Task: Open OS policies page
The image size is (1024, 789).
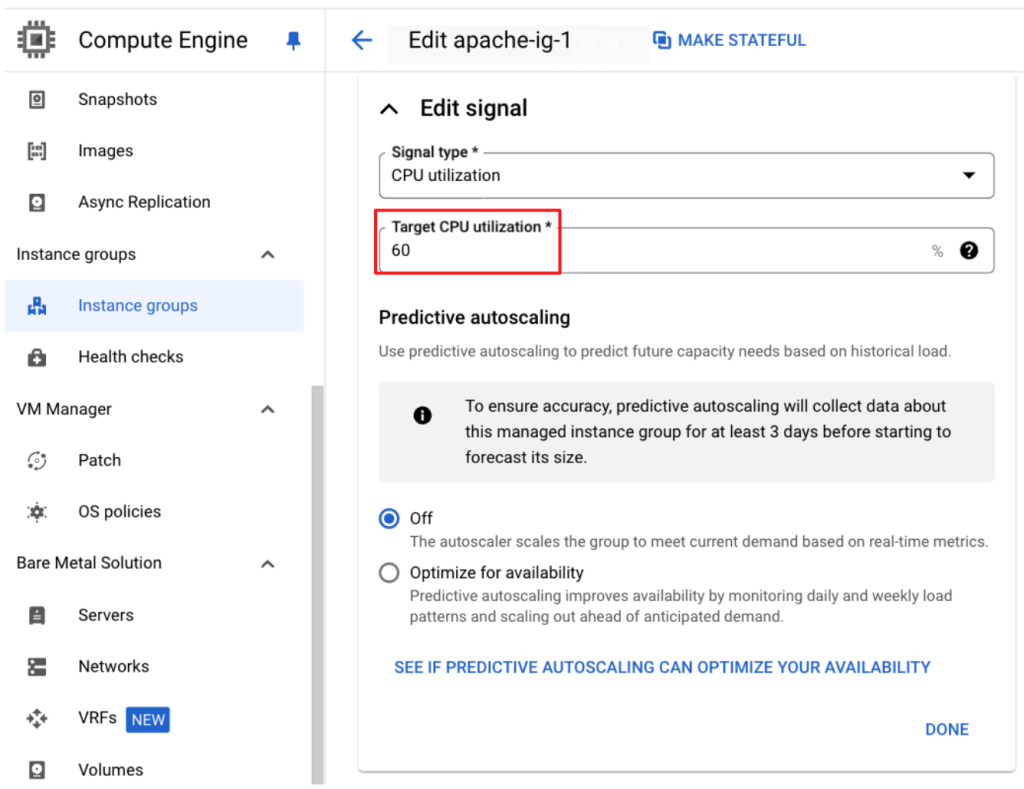Action: click(x=120, y=511)
